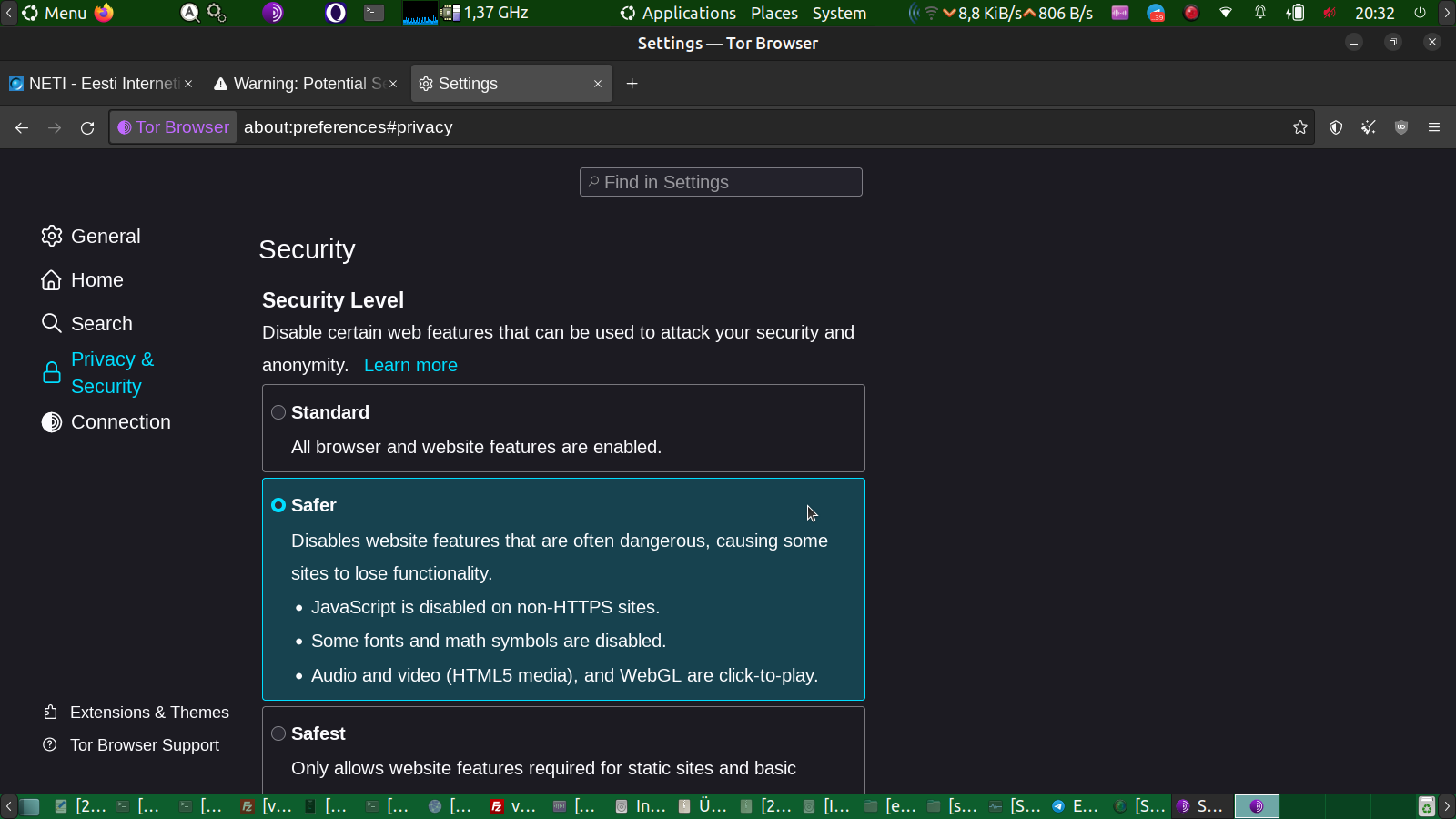Click the notification bell tray icon
1456x819 pixels.
click(x=1260, y=13)
